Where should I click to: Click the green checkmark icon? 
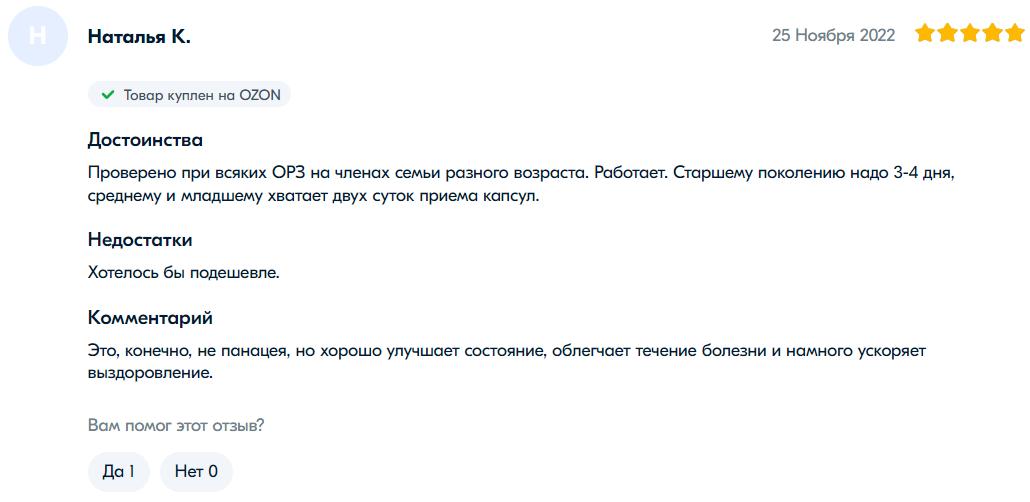108,95
